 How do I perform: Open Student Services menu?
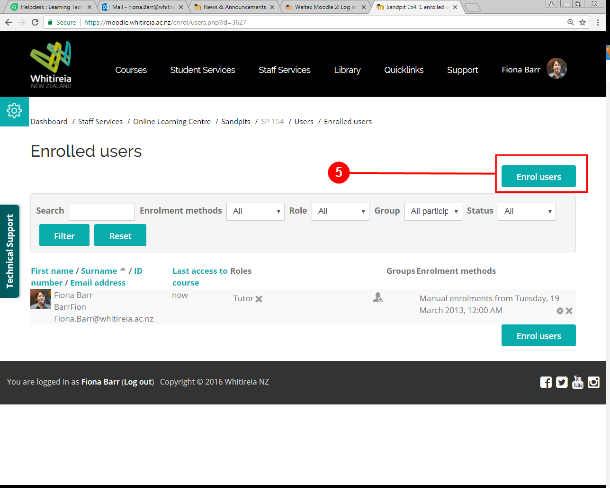(203, 70)
